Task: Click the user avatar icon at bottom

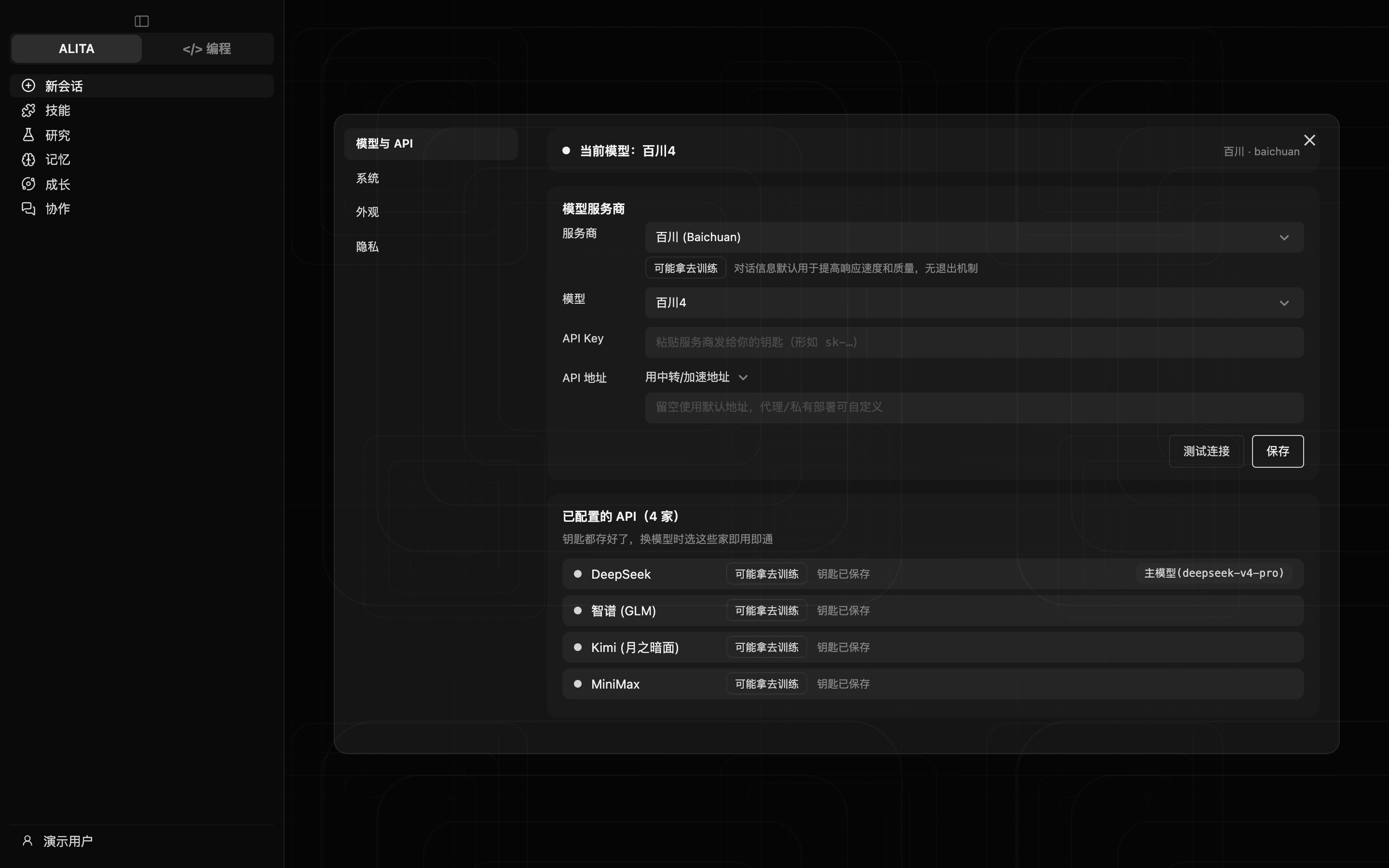Action: pos(27,841)
